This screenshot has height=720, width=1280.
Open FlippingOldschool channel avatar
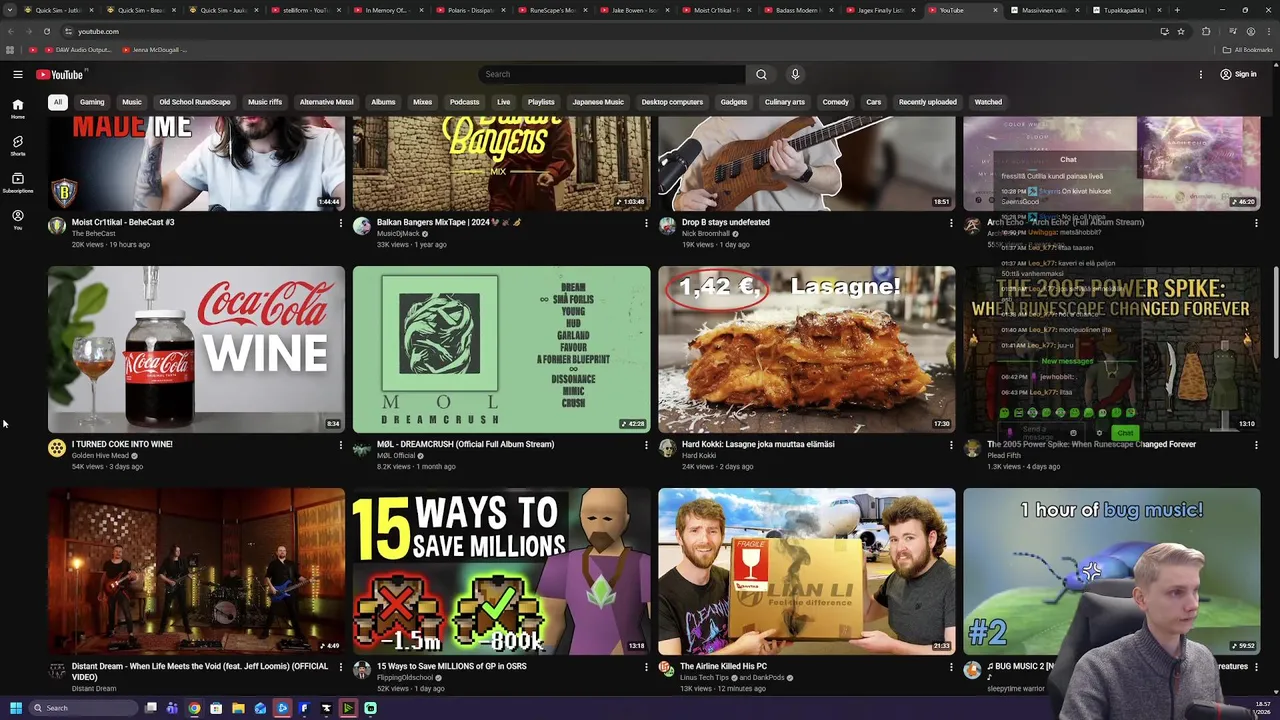coord(362,670)
